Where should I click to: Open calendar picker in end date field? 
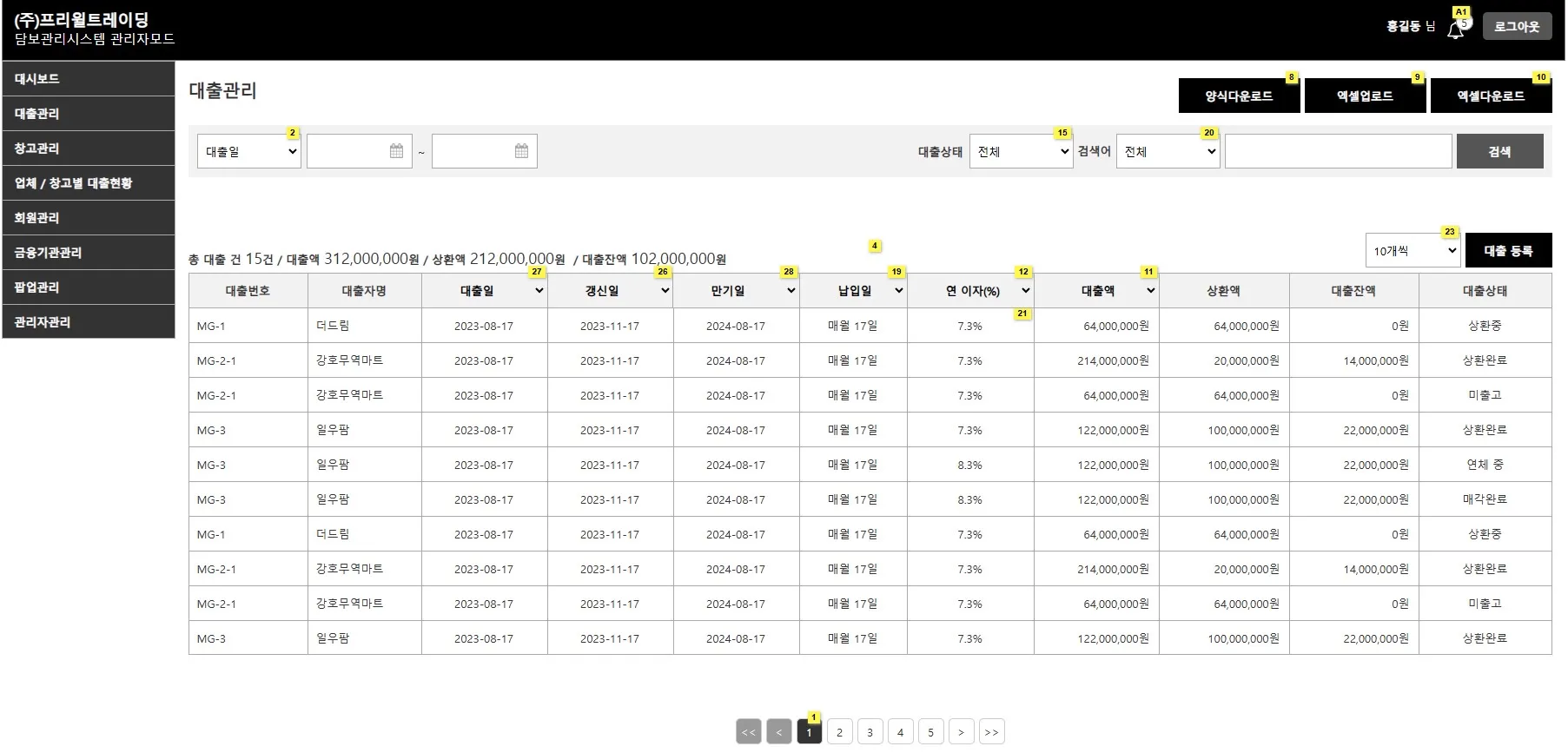(x=521, y=151)
